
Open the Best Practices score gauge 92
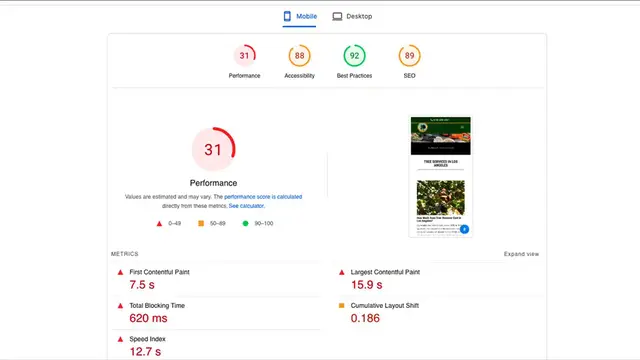[354, 56]
